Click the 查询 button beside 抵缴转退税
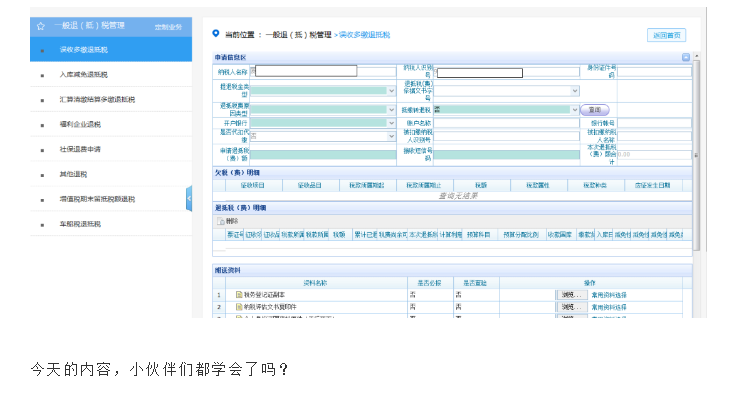Image resolution: width=745 pixels, height=407 pixels. coord(595,110)
